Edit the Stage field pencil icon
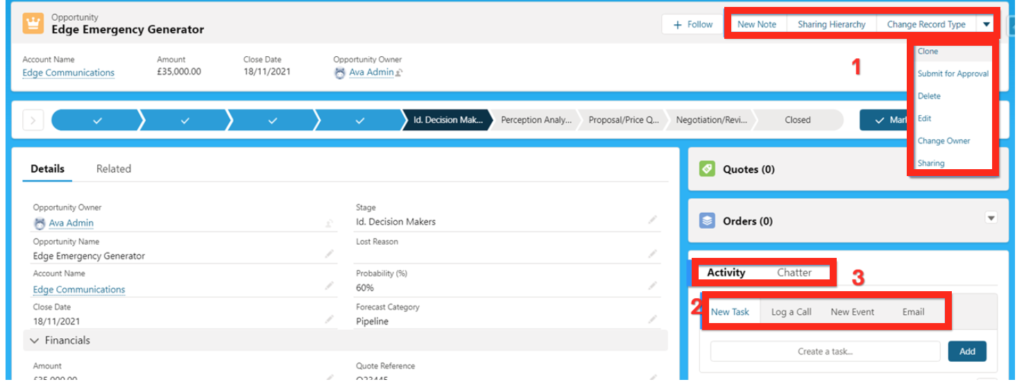 [652, 221]
